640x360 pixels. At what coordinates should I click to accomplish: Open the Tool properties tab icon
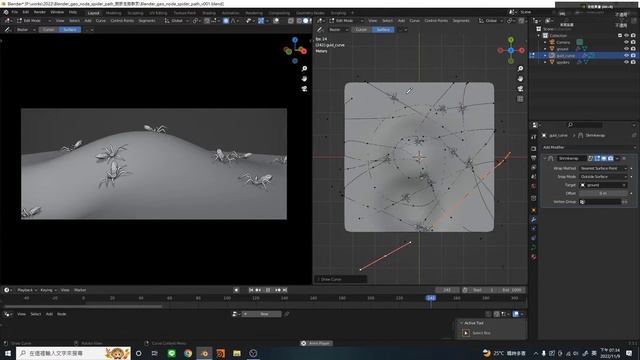(533, 137)
